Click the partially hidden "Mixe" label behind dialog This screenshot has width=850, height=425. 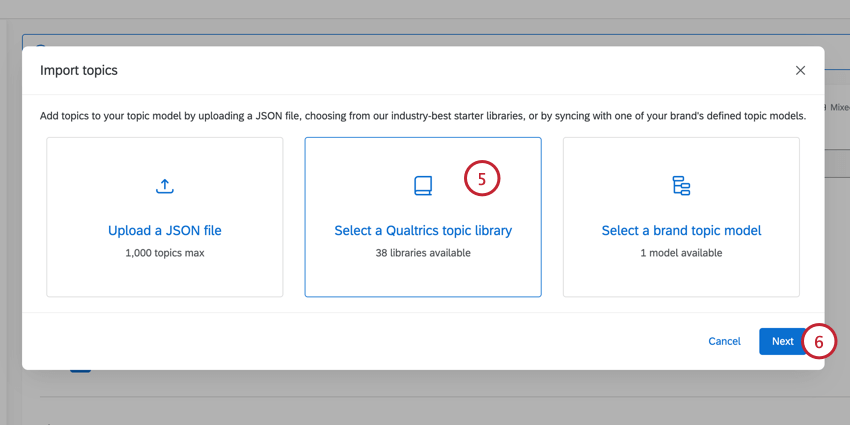click(838, 107)
